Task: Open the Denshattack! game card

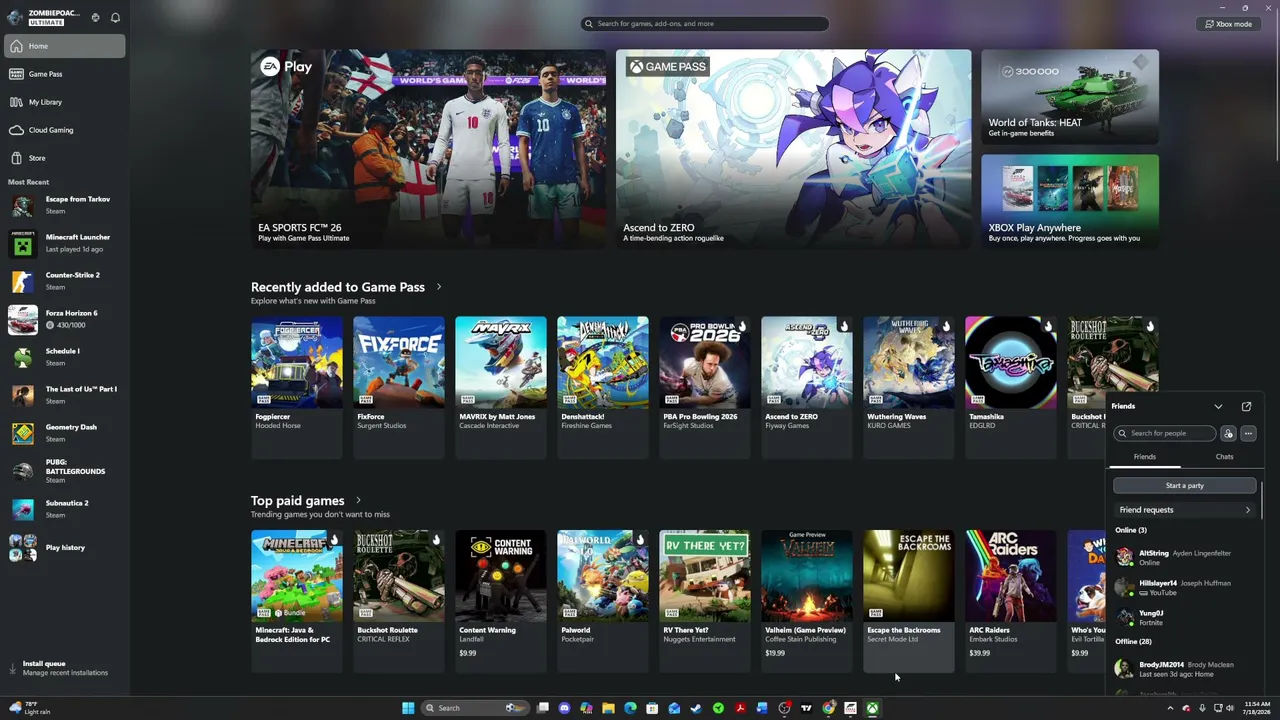Action: (603, 387)
